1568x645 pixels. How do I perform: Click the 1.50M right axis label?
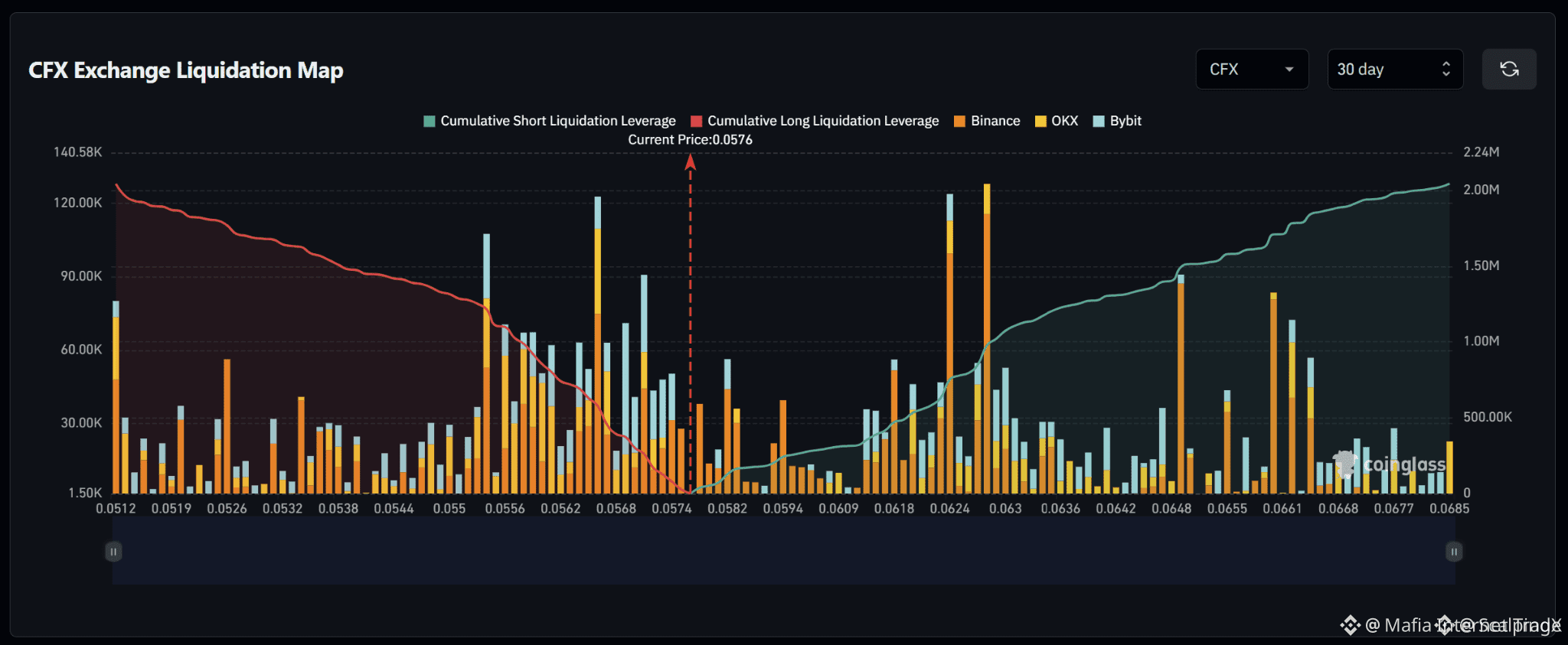(x=1481, y=265)
